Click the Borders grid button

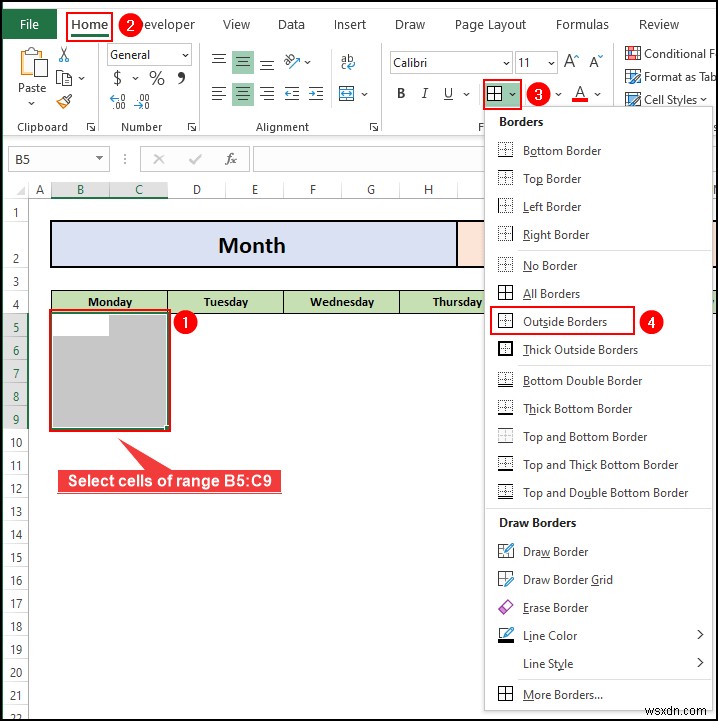point(494,94)
